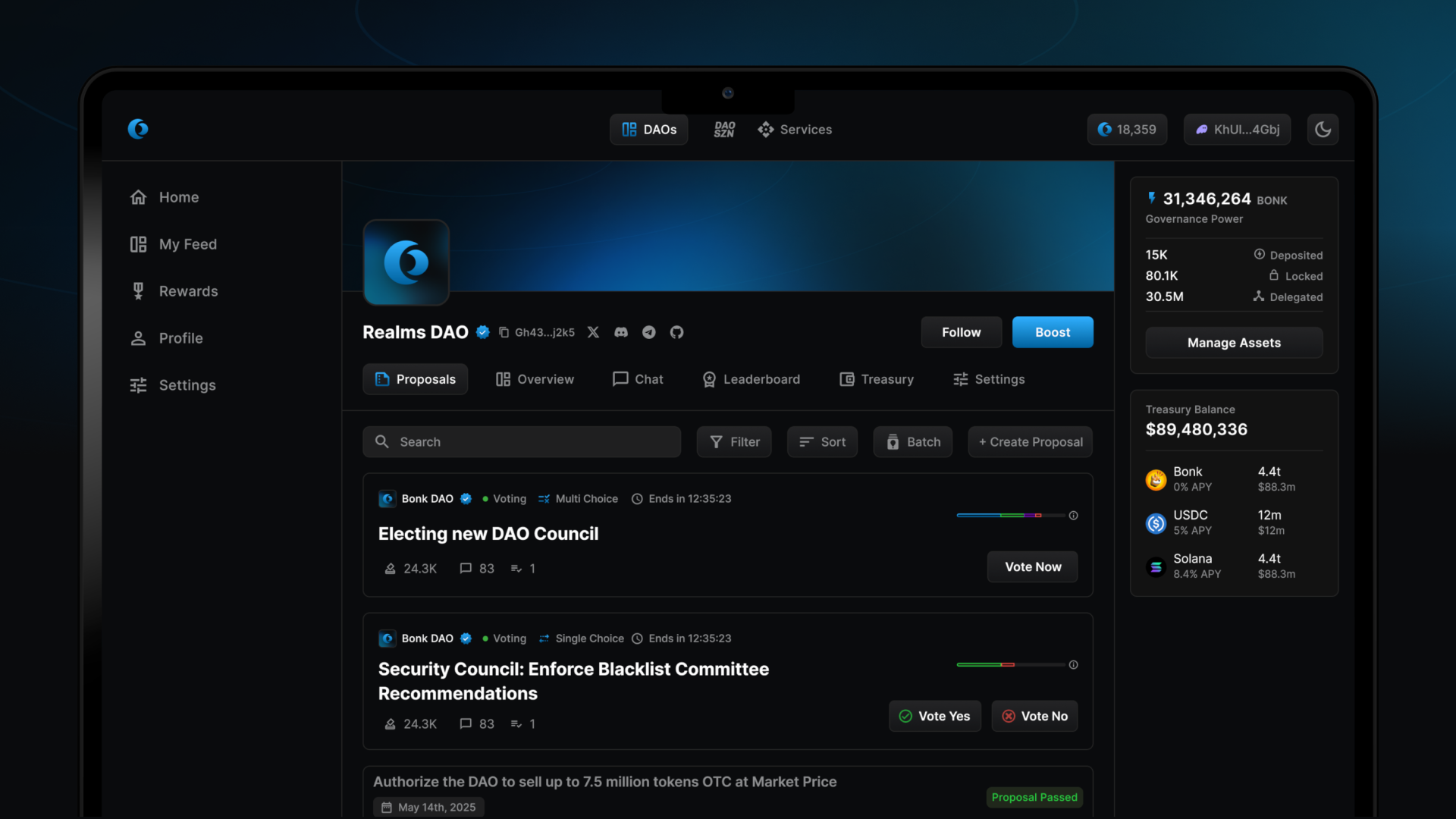The height and width of the screenshot is (819, 1456).
Task: Copy the Gh43...j2k5 address icon
Action: coord(504,332)
